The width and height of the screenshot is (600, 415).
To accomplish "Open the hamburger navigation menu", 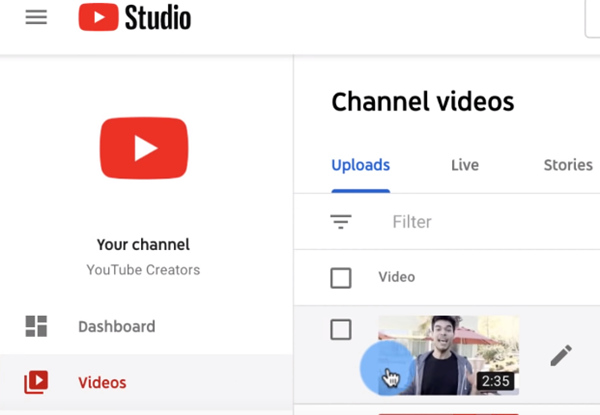I will point(36,18).
